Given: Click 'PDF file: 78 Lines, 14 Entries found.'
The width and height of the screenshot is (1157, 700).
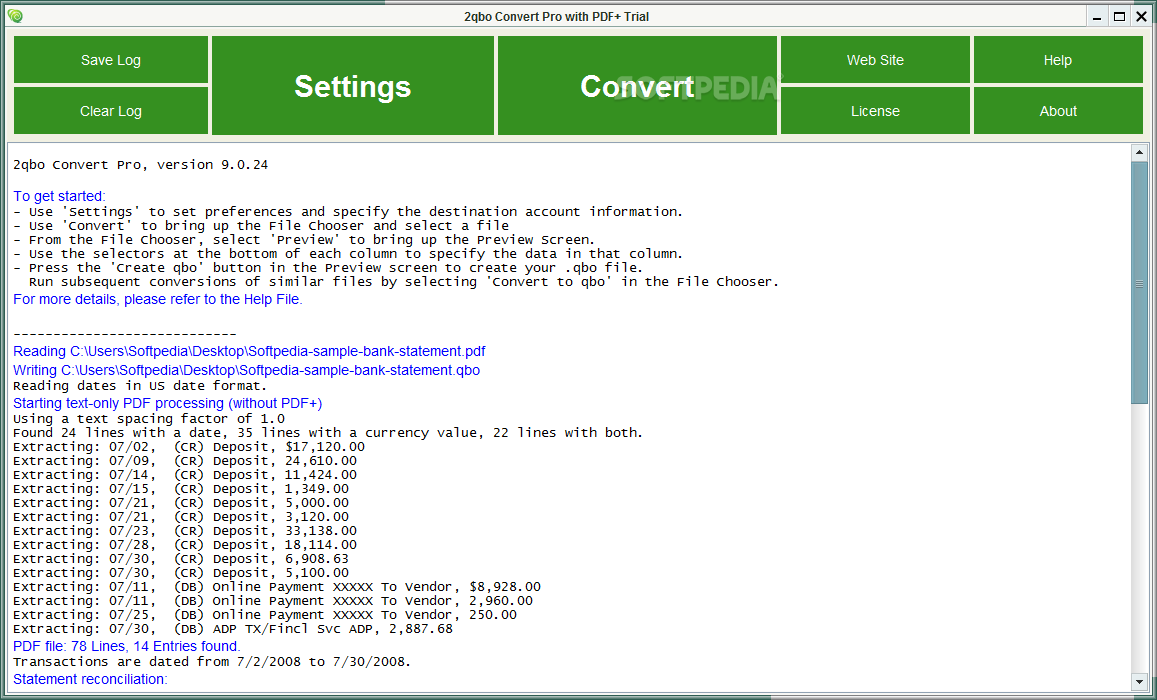Looking at the screenshot, I should click(127, 646).
